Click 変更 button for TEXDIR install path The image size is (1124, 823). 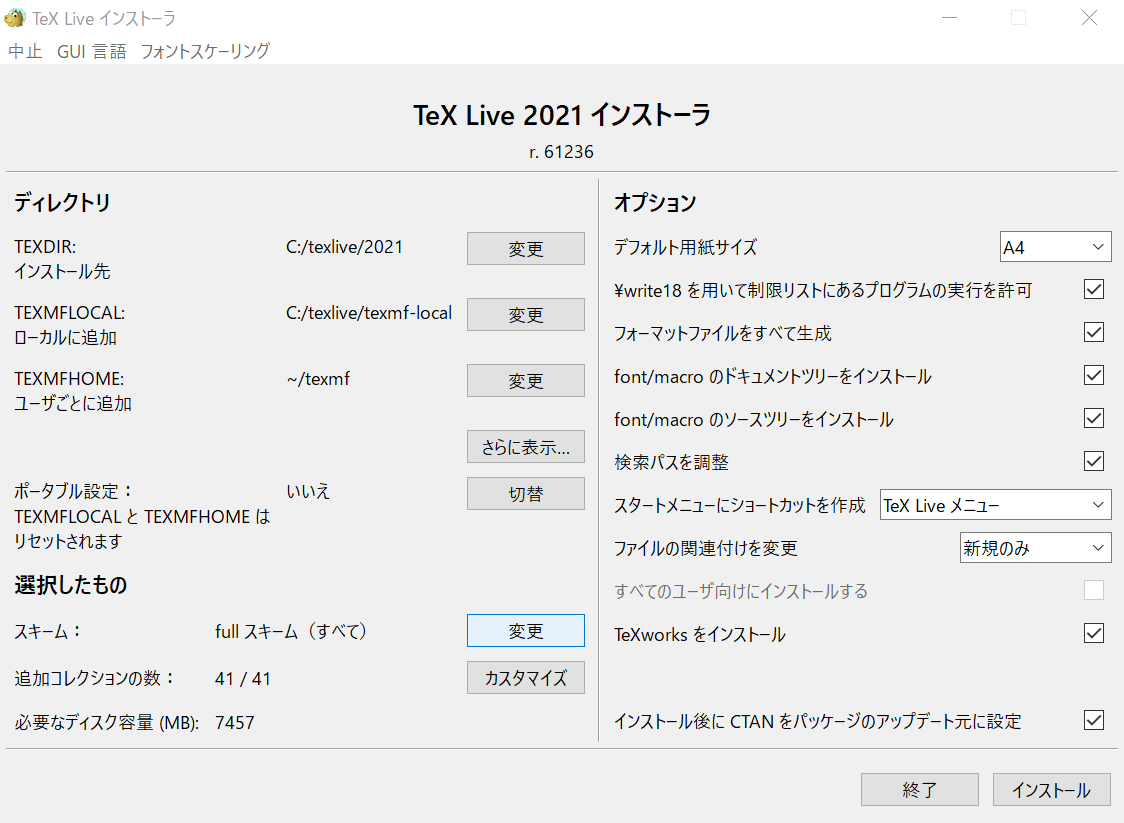click(525, 249)
